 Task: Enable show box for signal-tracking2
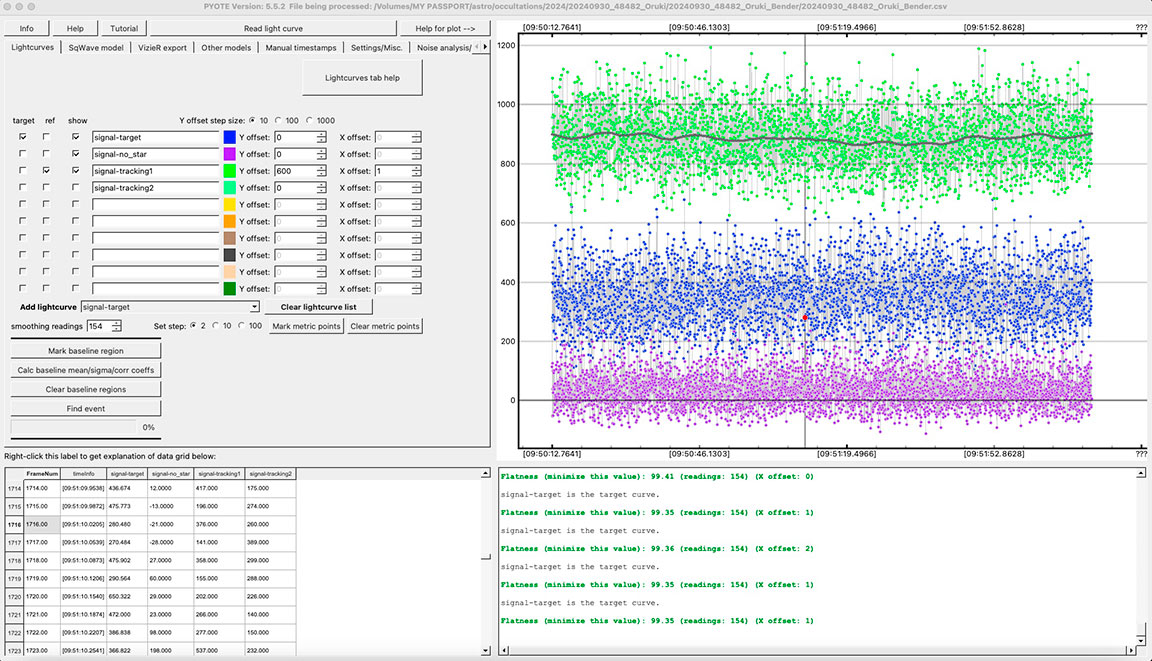[x=76, y=187]
